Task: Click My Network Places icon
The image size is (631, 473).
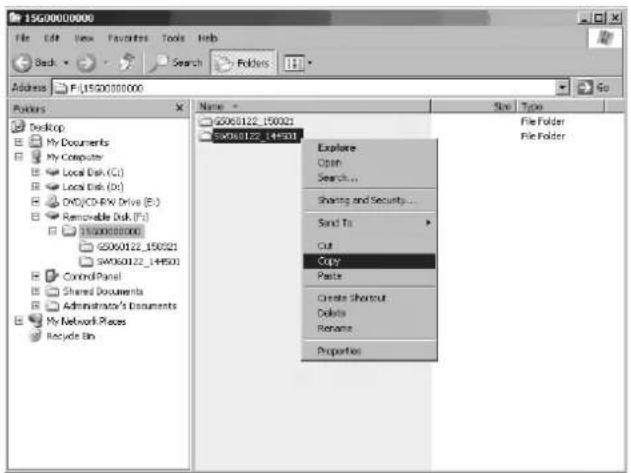Action: [x=35, y=320]
